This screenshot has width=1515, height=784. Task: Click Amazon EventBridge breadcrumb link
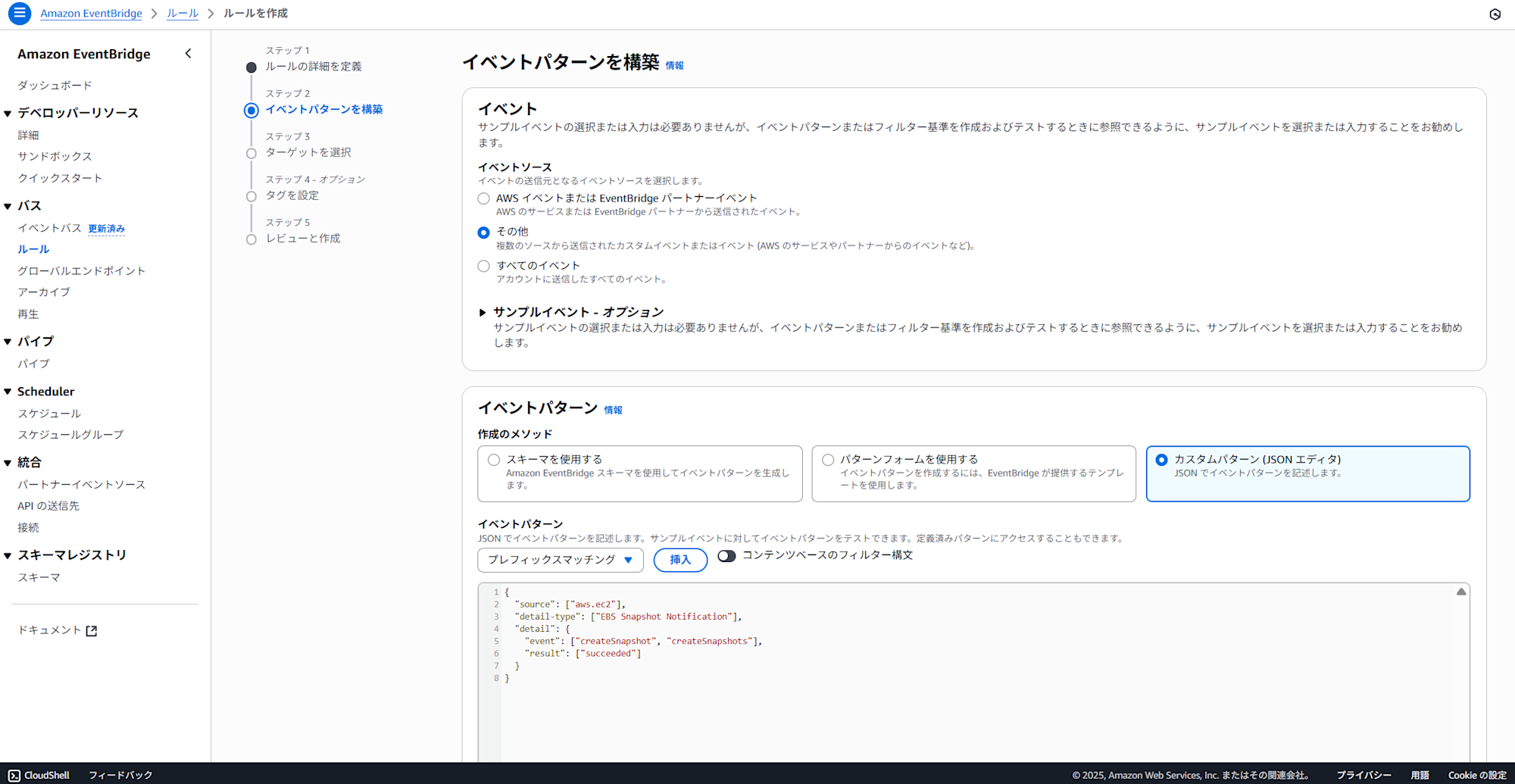pos(91,14)
